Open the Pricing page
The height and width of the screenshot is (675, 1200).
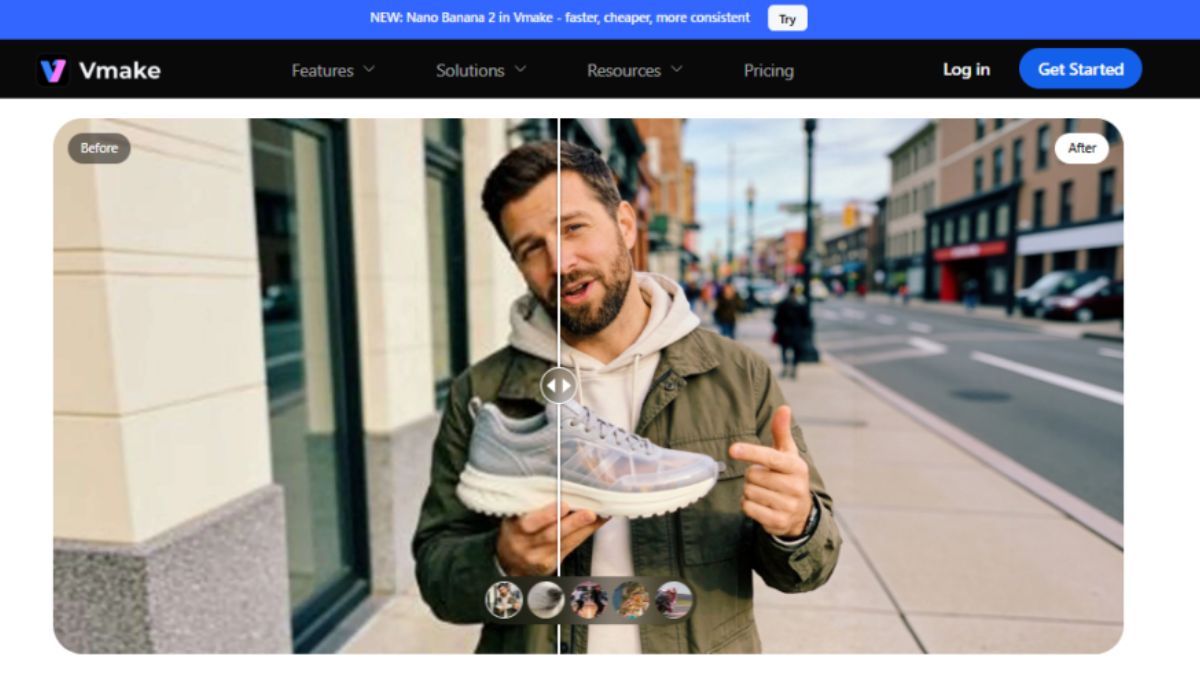pyautogui.click(x=768, y=70)
